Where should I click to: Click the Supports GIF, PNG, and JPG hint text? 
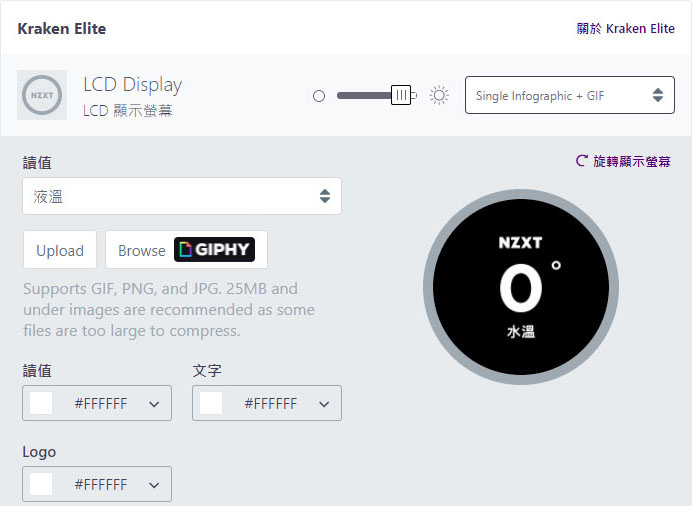pyautogui.click(x=169, y=310)
